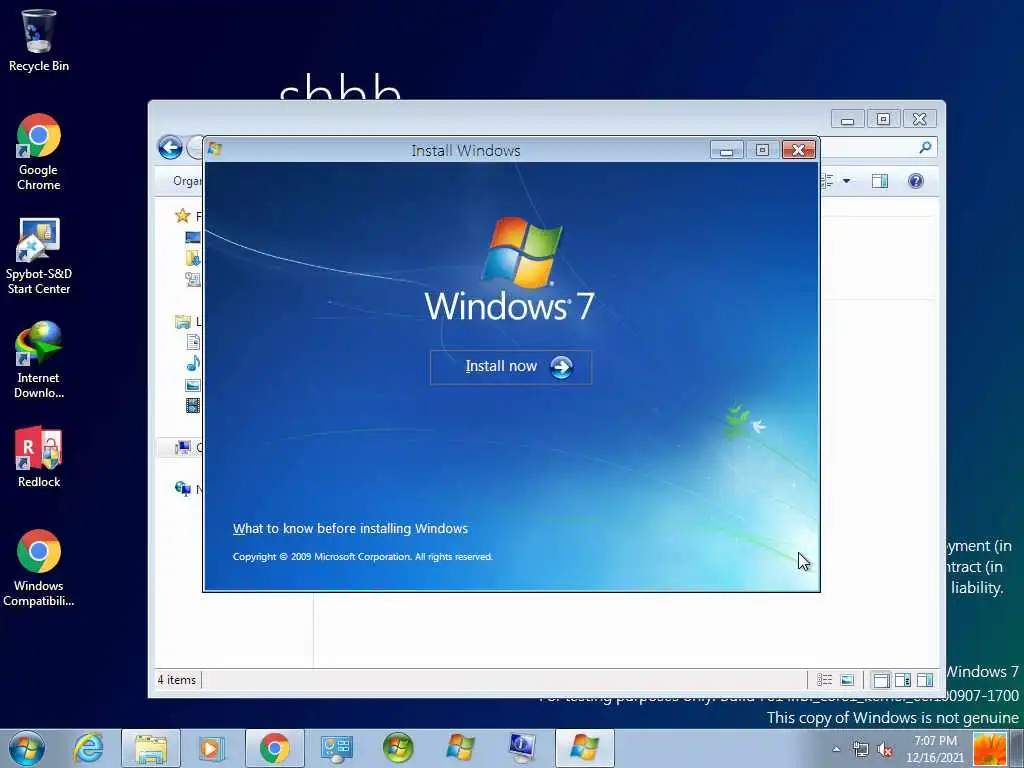The image size is (1024, 768).
Task: Select Favorites star in Explorer navigation pane
Action: point(183,216)
